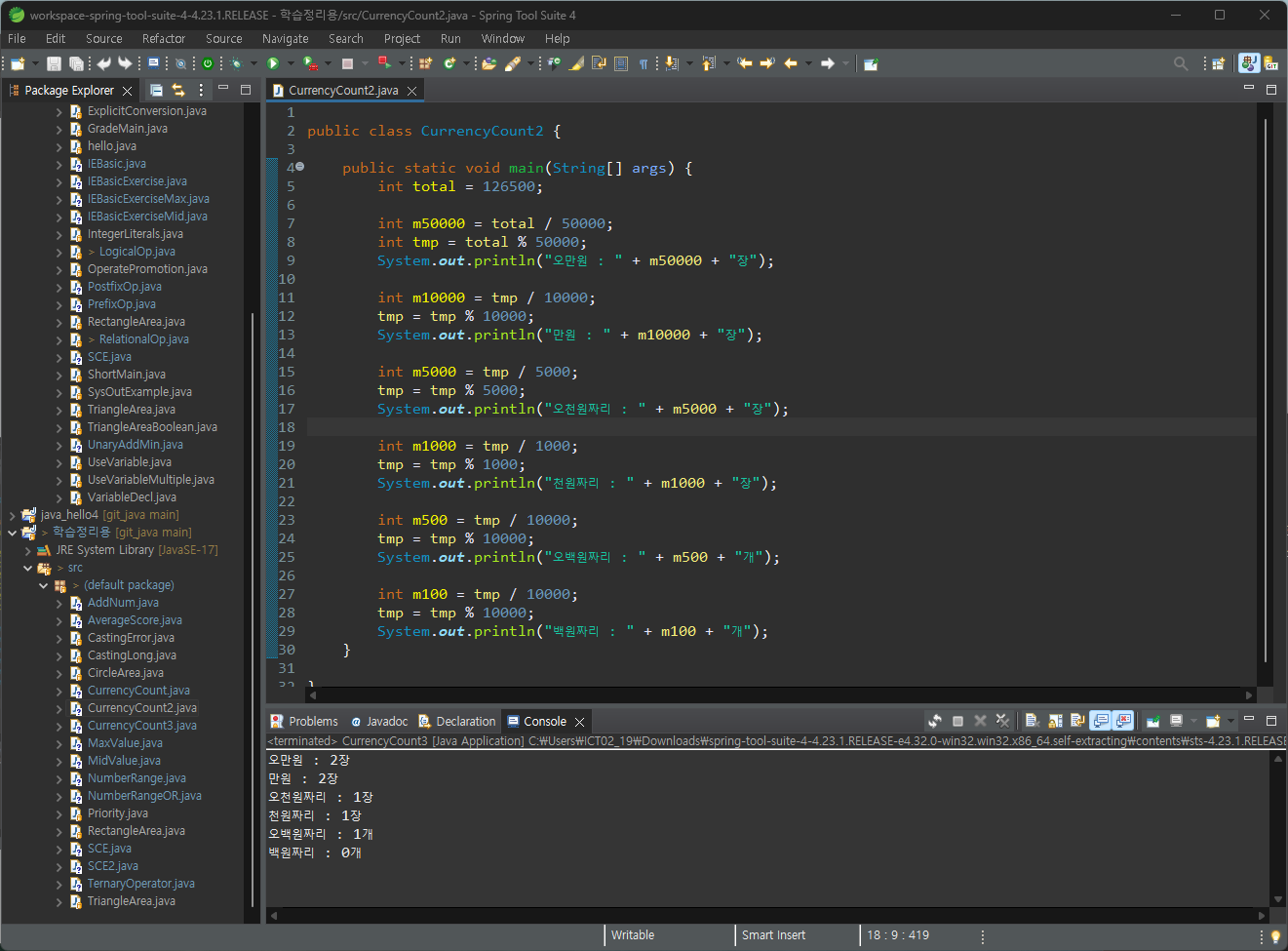
Task: Click the Pin Editor icon
Action: tap(871, 63)
